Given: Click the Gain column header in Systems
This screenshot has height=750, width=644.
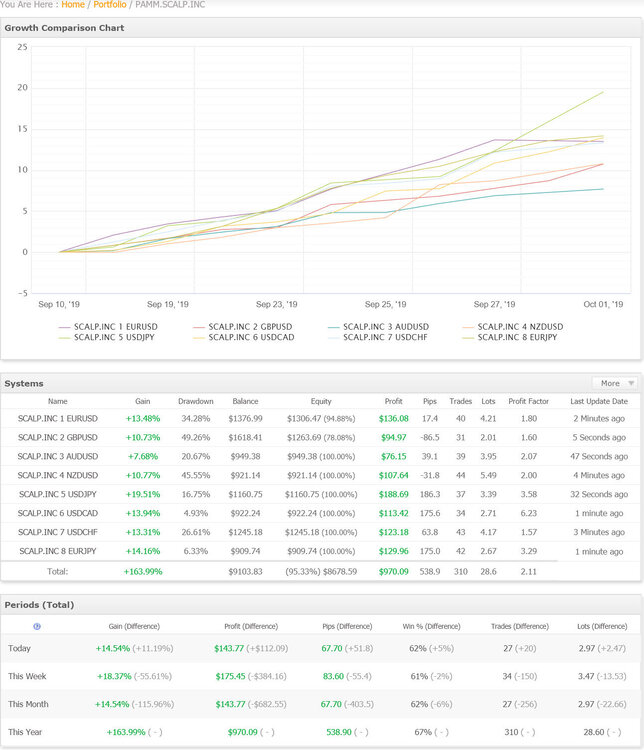Looking at the screenshot, I should tap(143, 401).
